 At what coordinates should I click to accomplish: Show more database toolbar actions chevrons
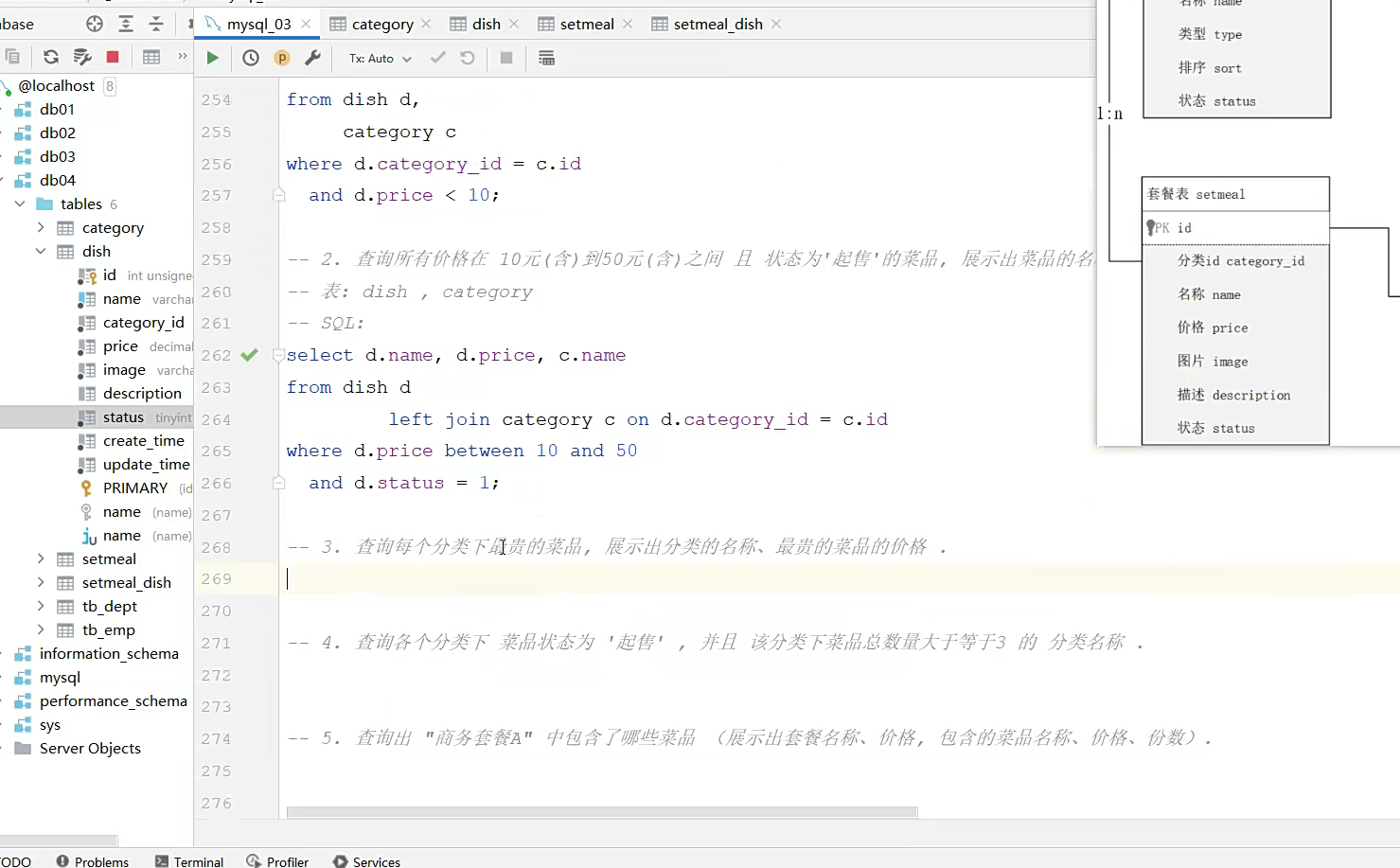183,57
